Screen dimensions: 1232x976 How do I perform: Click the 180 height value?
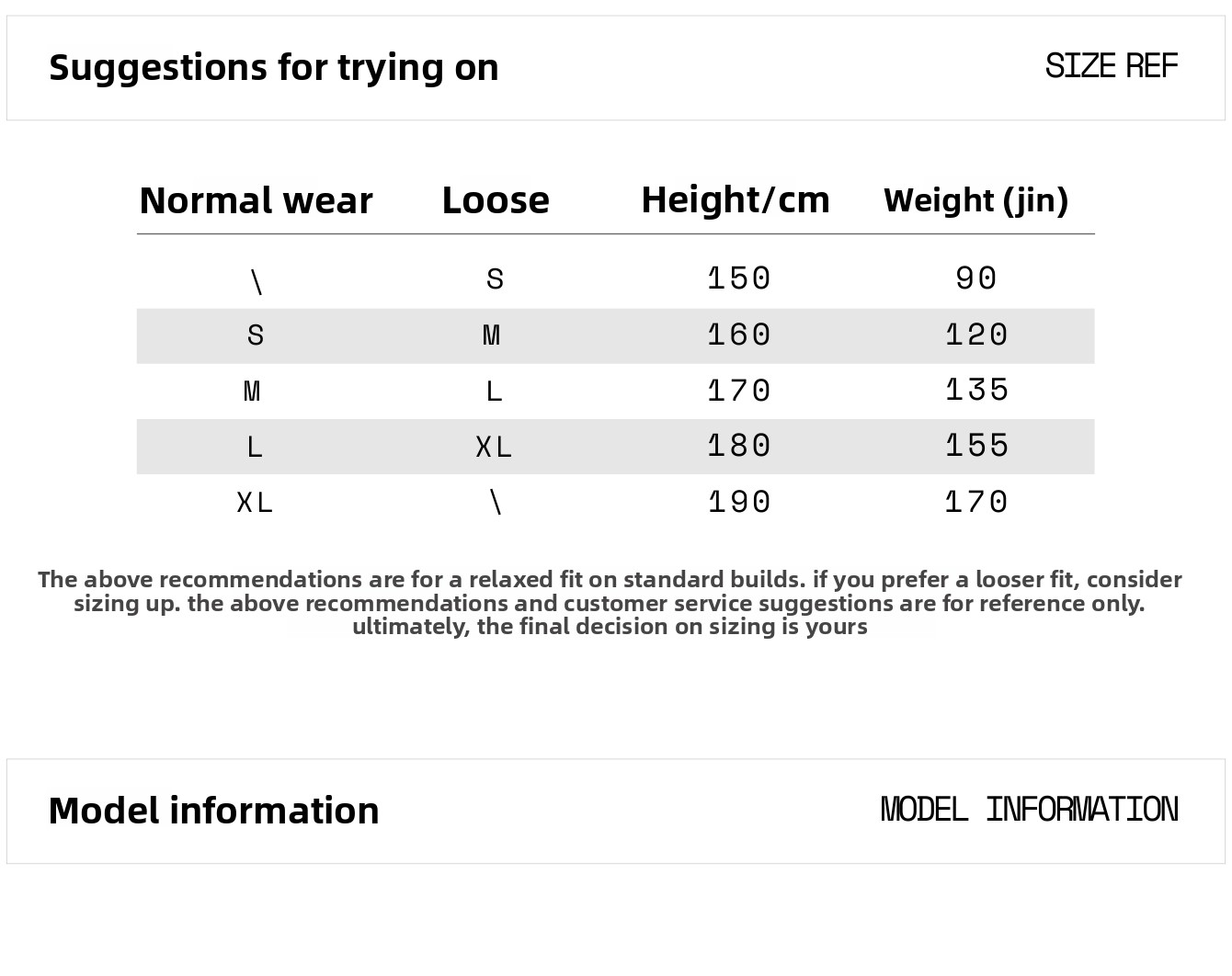point(739,447)
